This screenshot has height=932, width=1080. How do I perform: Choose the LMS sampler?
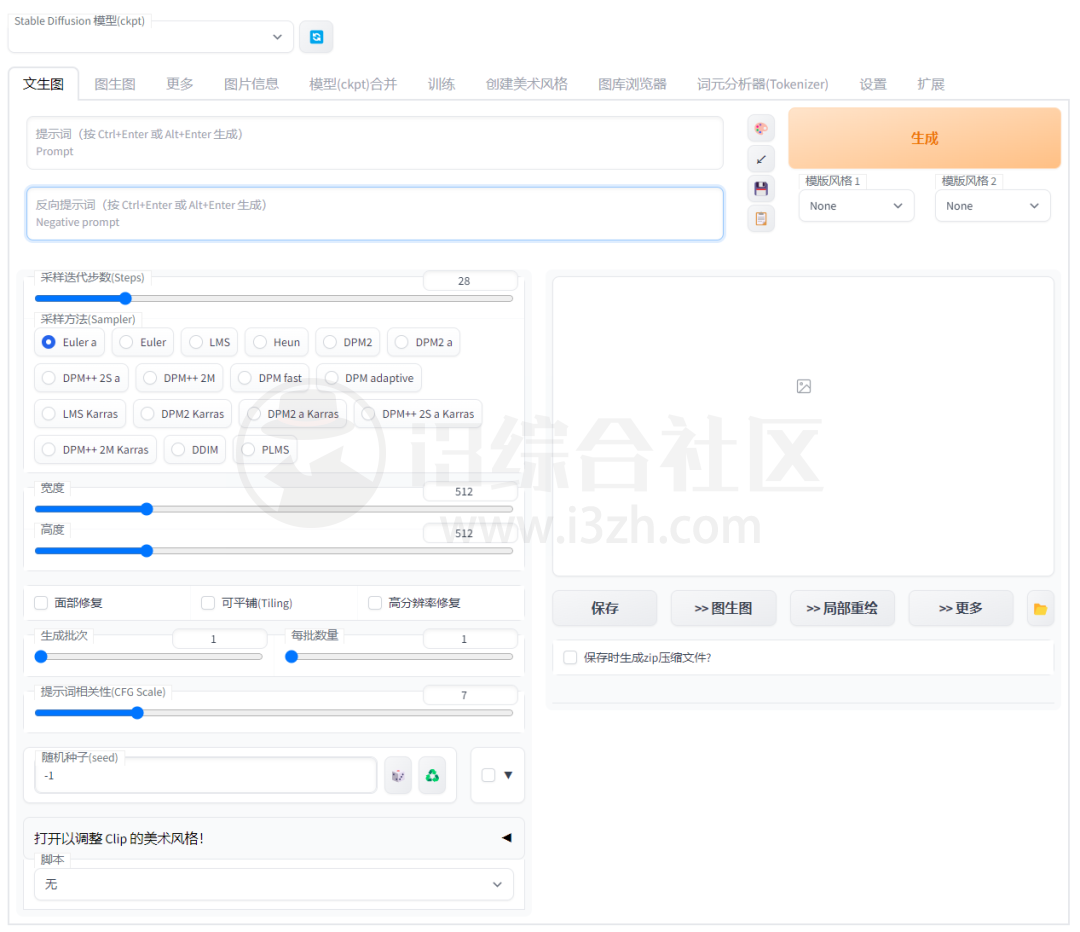click(x=209, y=342)
